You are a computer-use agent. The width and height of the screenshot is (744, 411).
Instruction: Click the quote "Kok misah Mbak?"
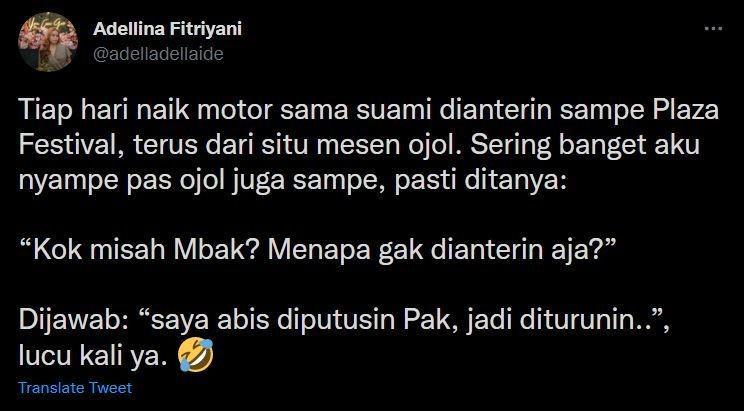[139, 250]
